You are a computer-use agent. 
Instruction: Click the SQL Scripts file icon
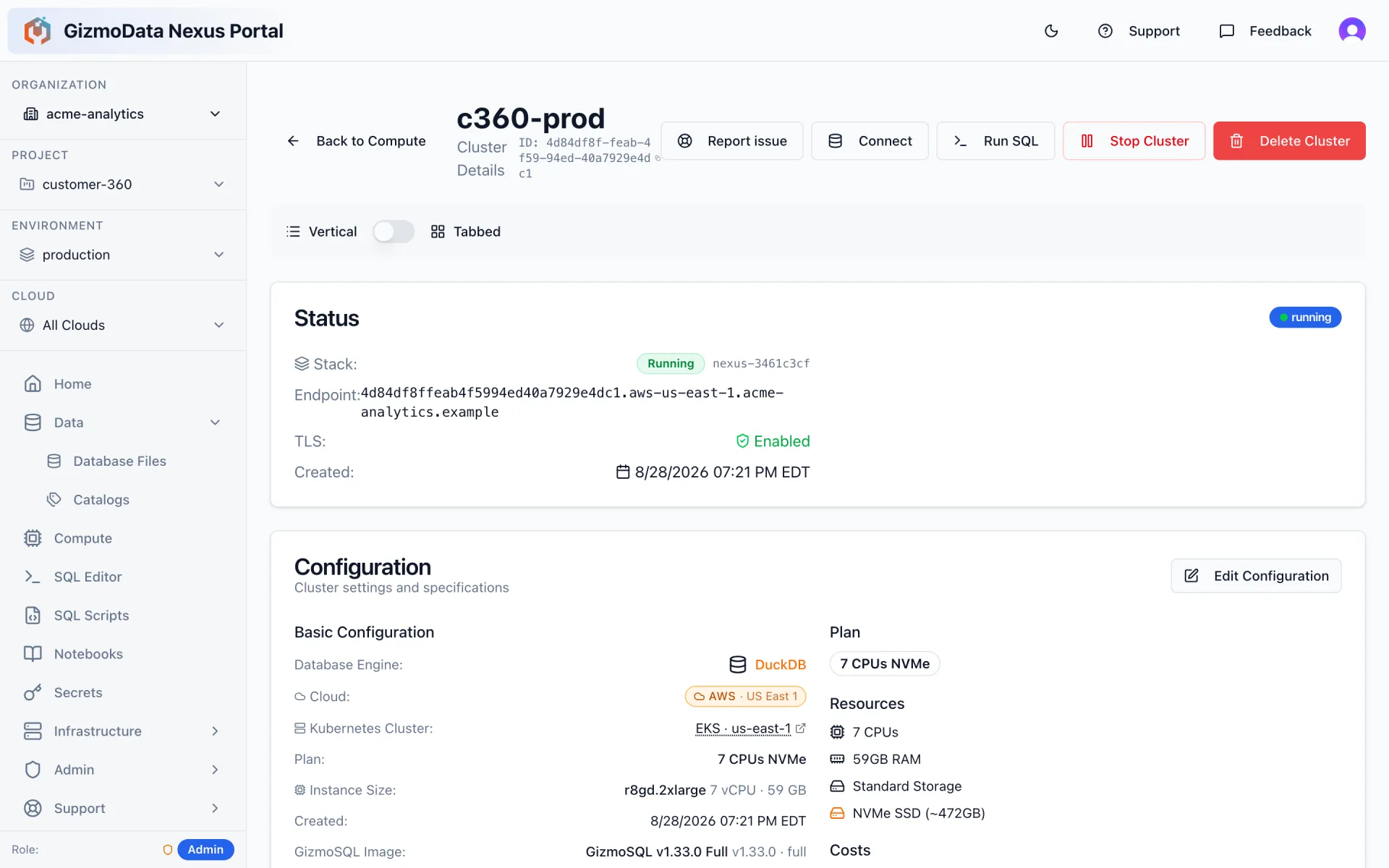pyautogui.click(x=33, y=616)
